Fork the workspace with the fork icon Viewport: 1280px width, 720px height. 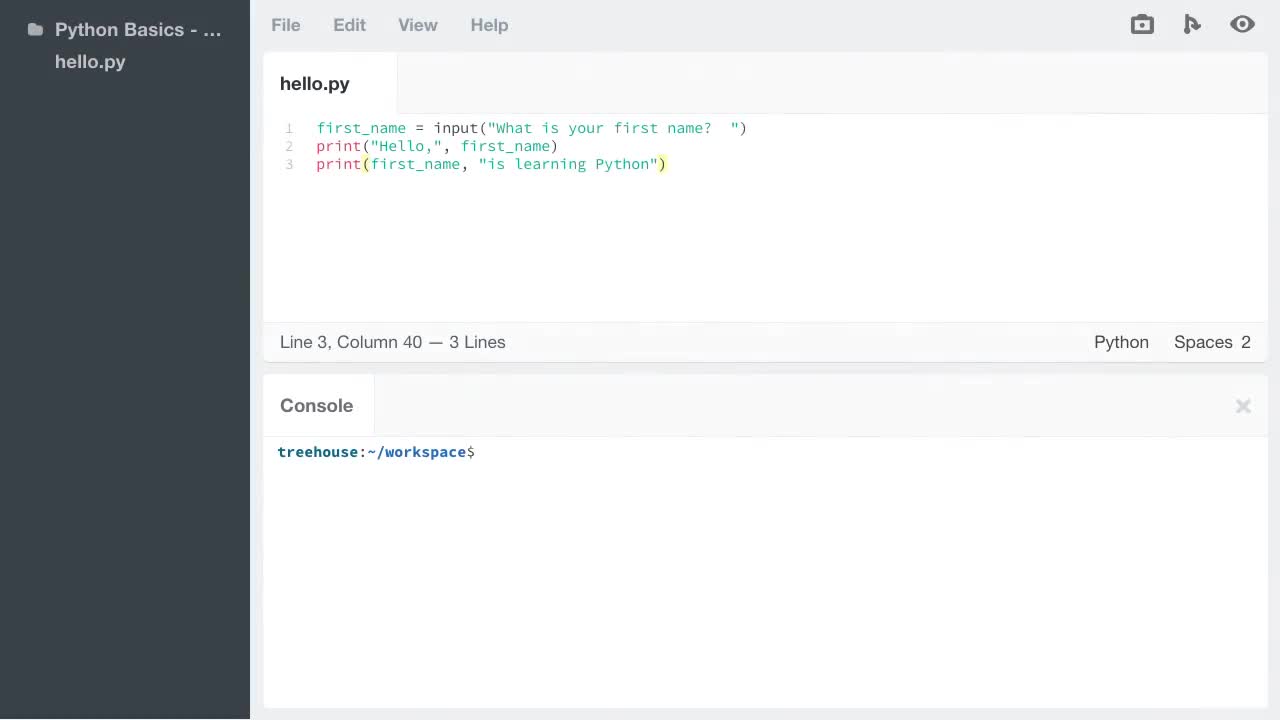[x=1192, y=24]
